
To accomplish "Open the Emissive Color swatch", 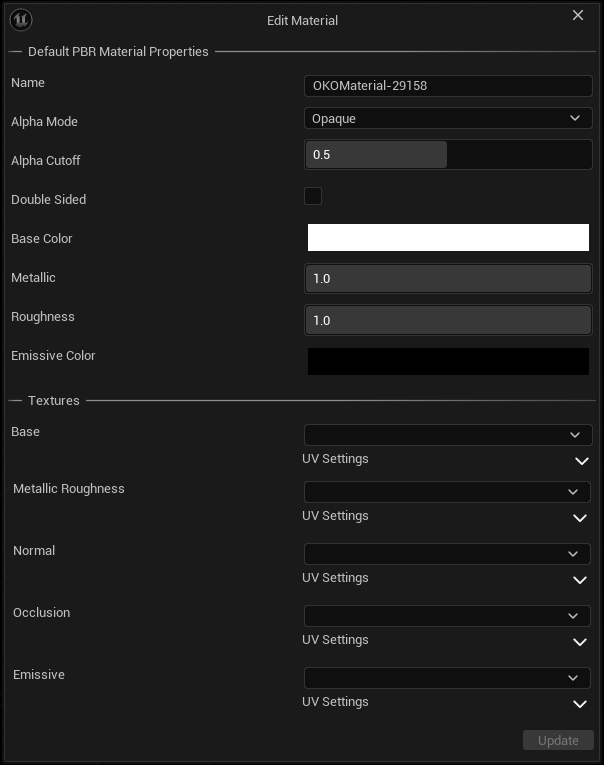I will tap(448, 362).
